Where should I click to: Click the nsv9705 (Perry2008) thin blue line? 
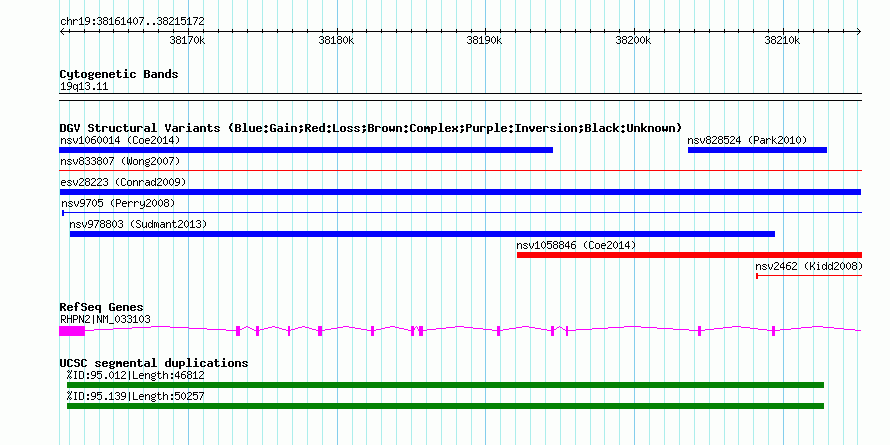pos(462,212)
